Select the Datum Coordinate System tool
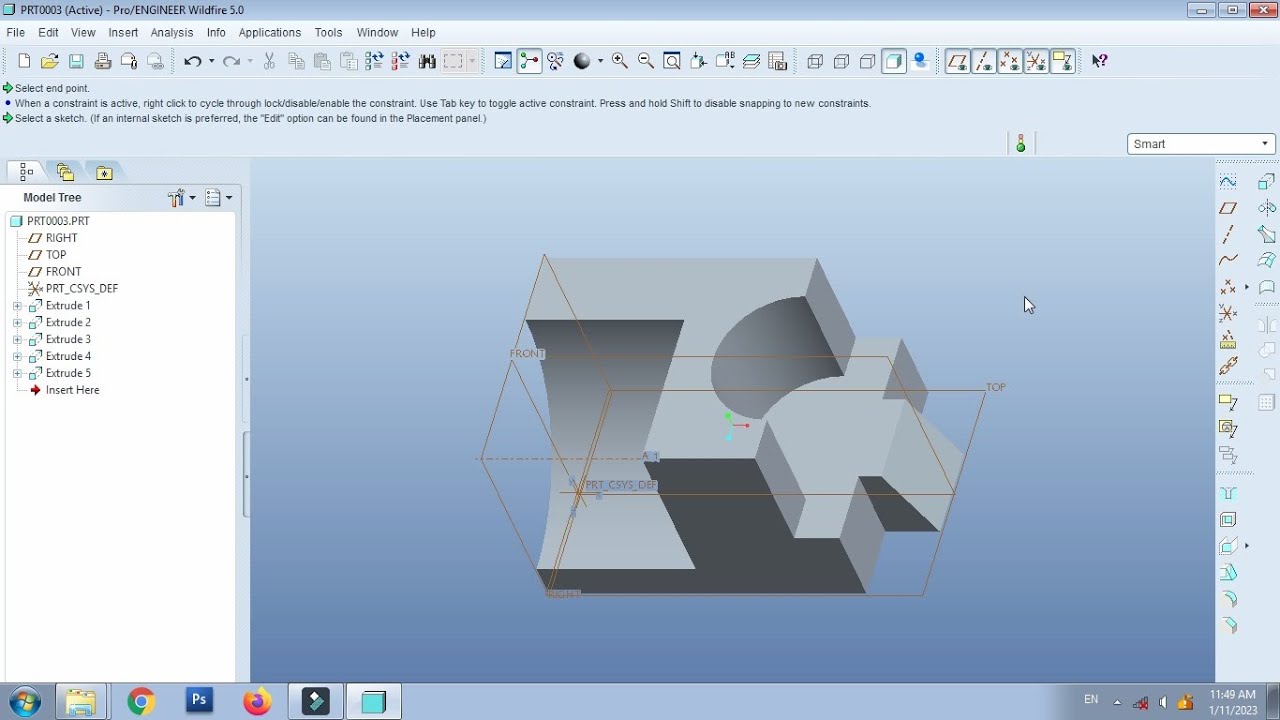Viewport: 1280px width, 720px height. pos(1228,312)
